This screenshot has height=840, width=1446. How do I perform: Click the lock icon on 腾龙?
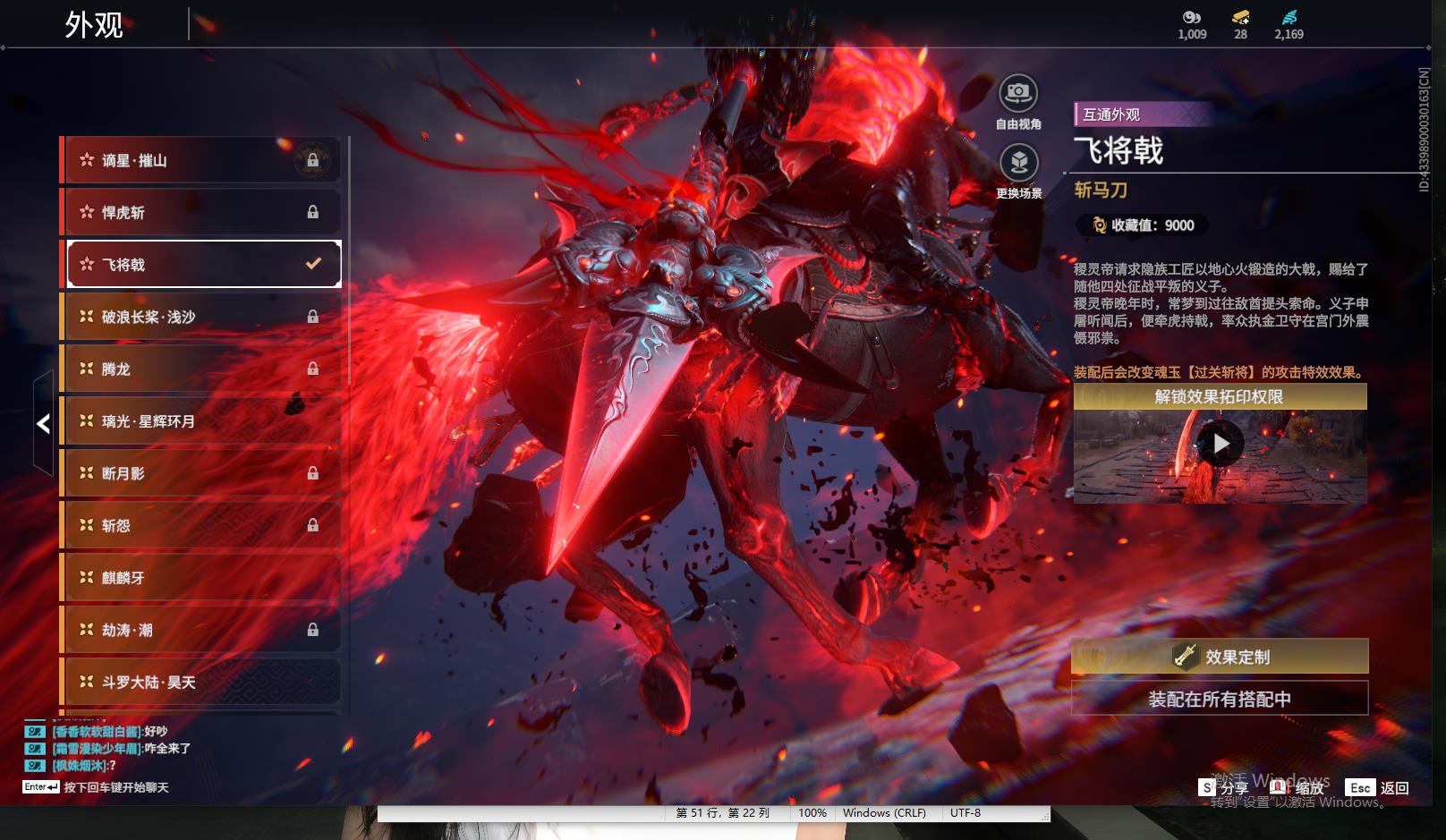coord(313,369)
